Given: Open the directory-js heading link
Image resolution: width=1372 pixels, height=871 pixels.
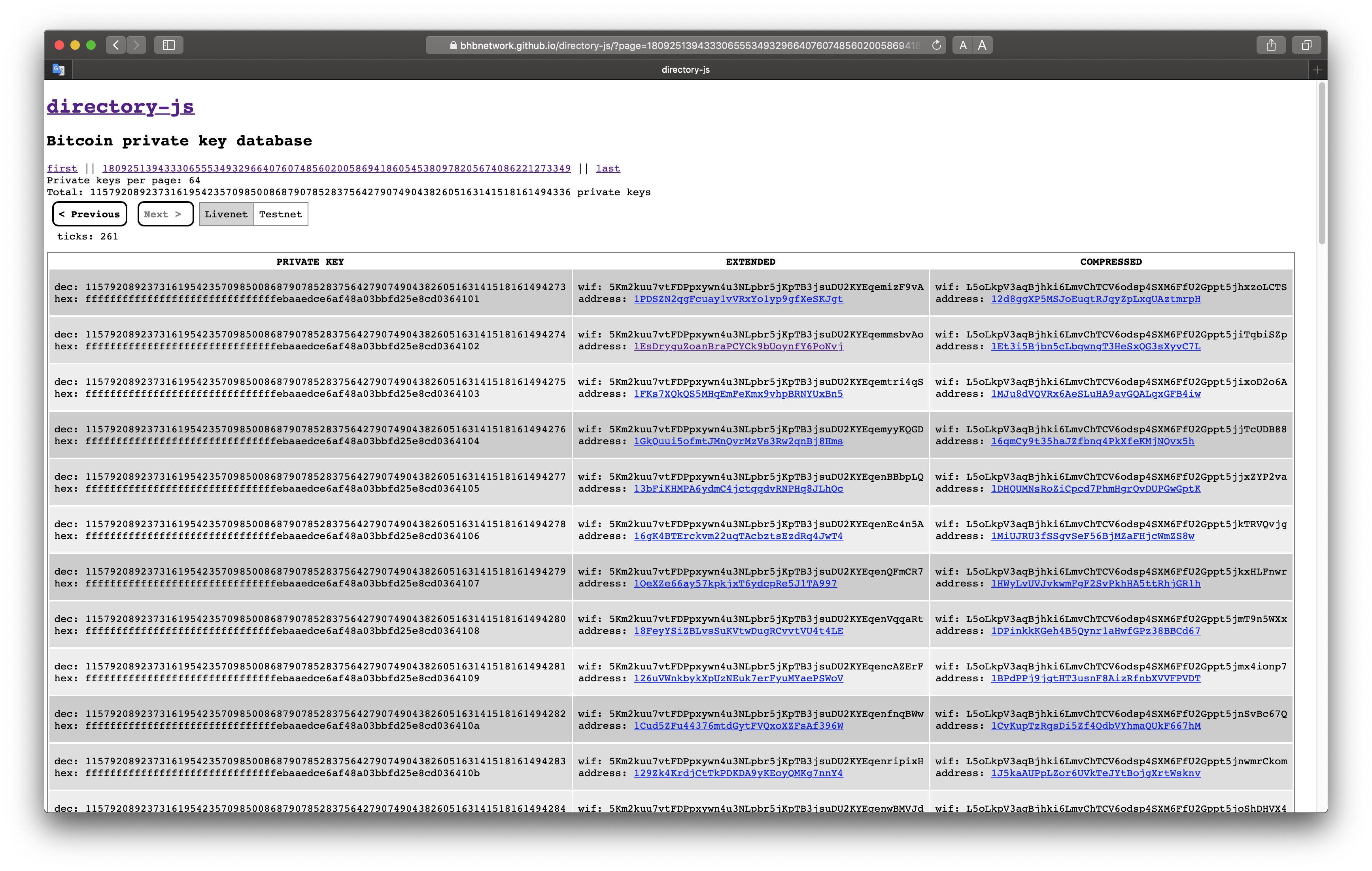Looking at the screenshot, I should click(121, 107).
